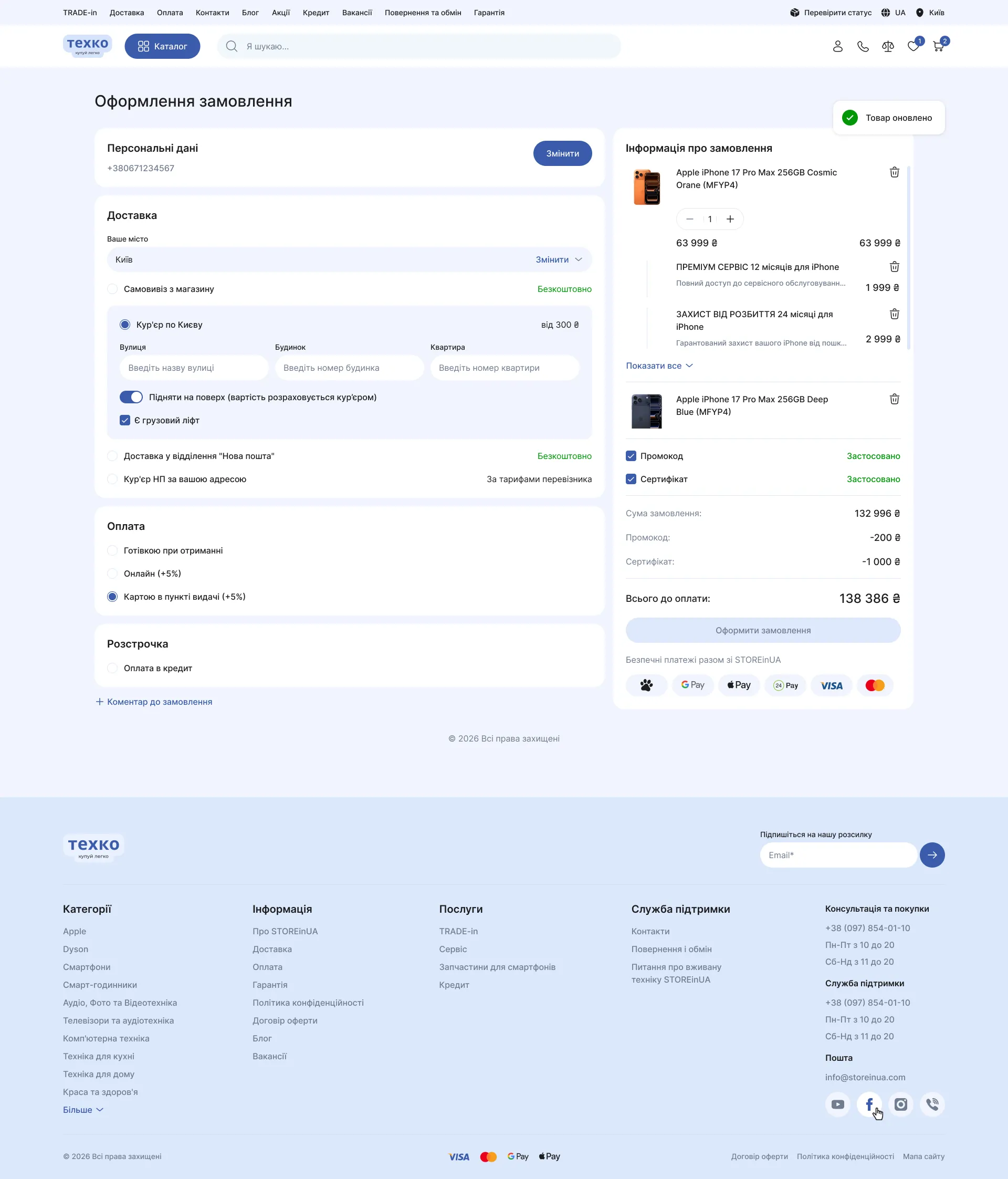Open Доставка top menu item

(127, 13)
